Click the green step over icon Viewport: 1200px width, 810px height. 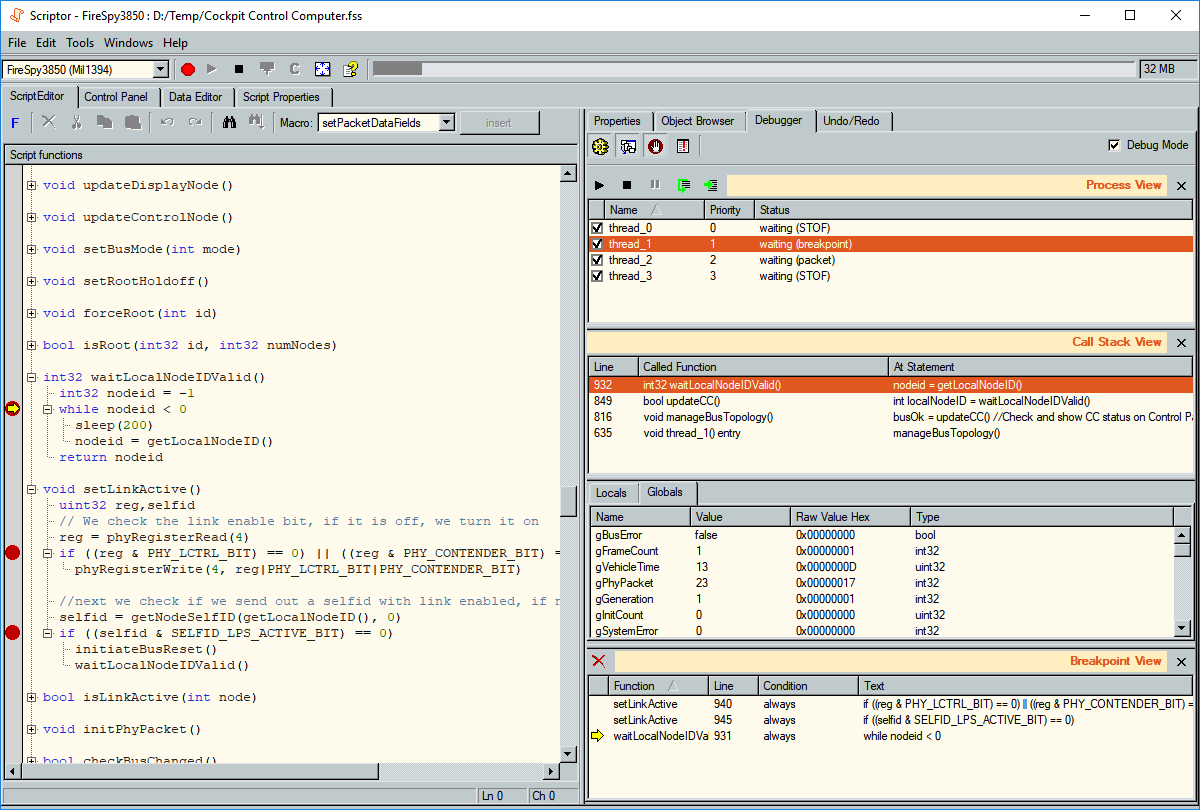click(x=683, y=185)
